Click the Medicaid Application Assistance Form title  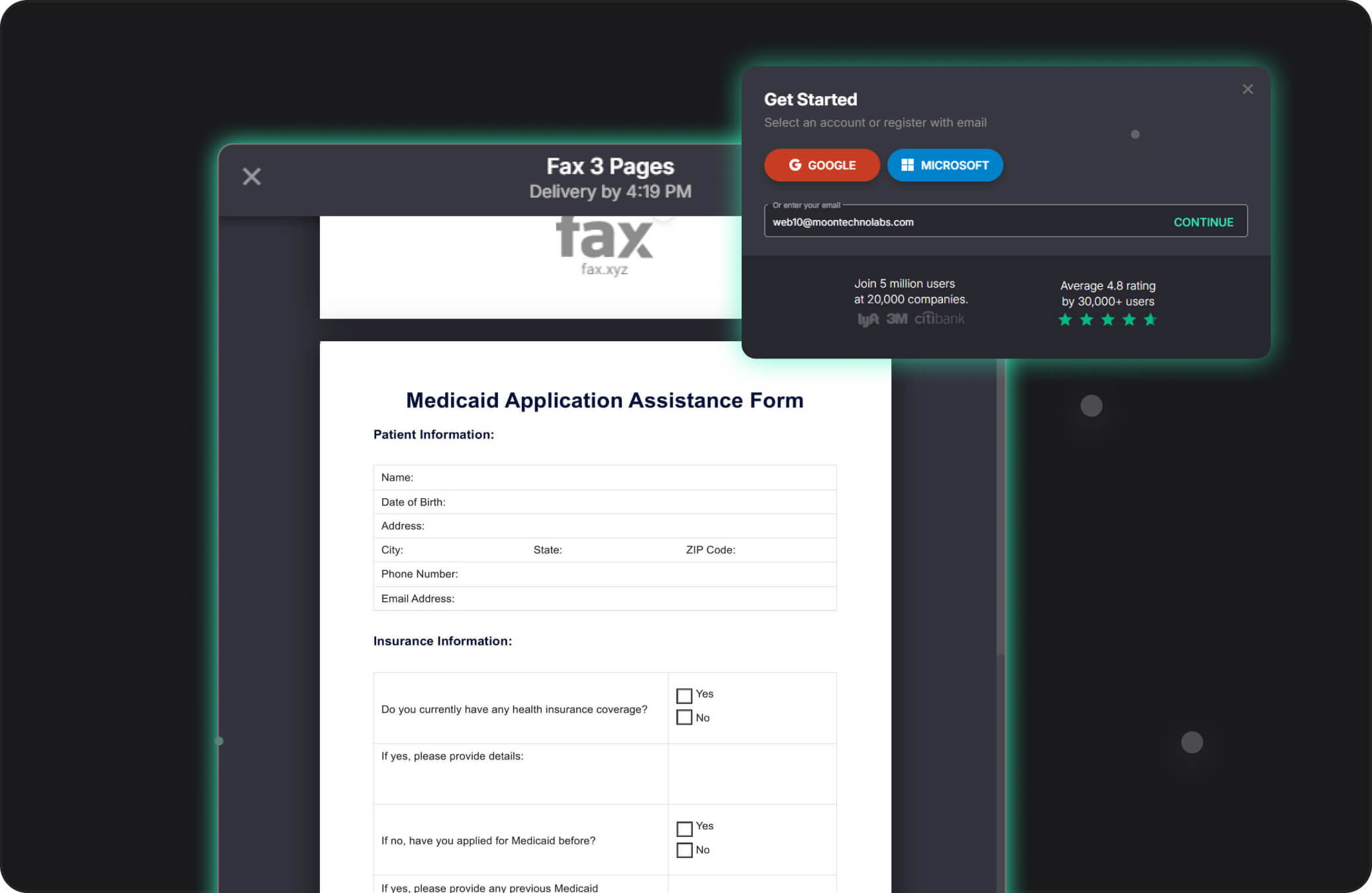604,400
